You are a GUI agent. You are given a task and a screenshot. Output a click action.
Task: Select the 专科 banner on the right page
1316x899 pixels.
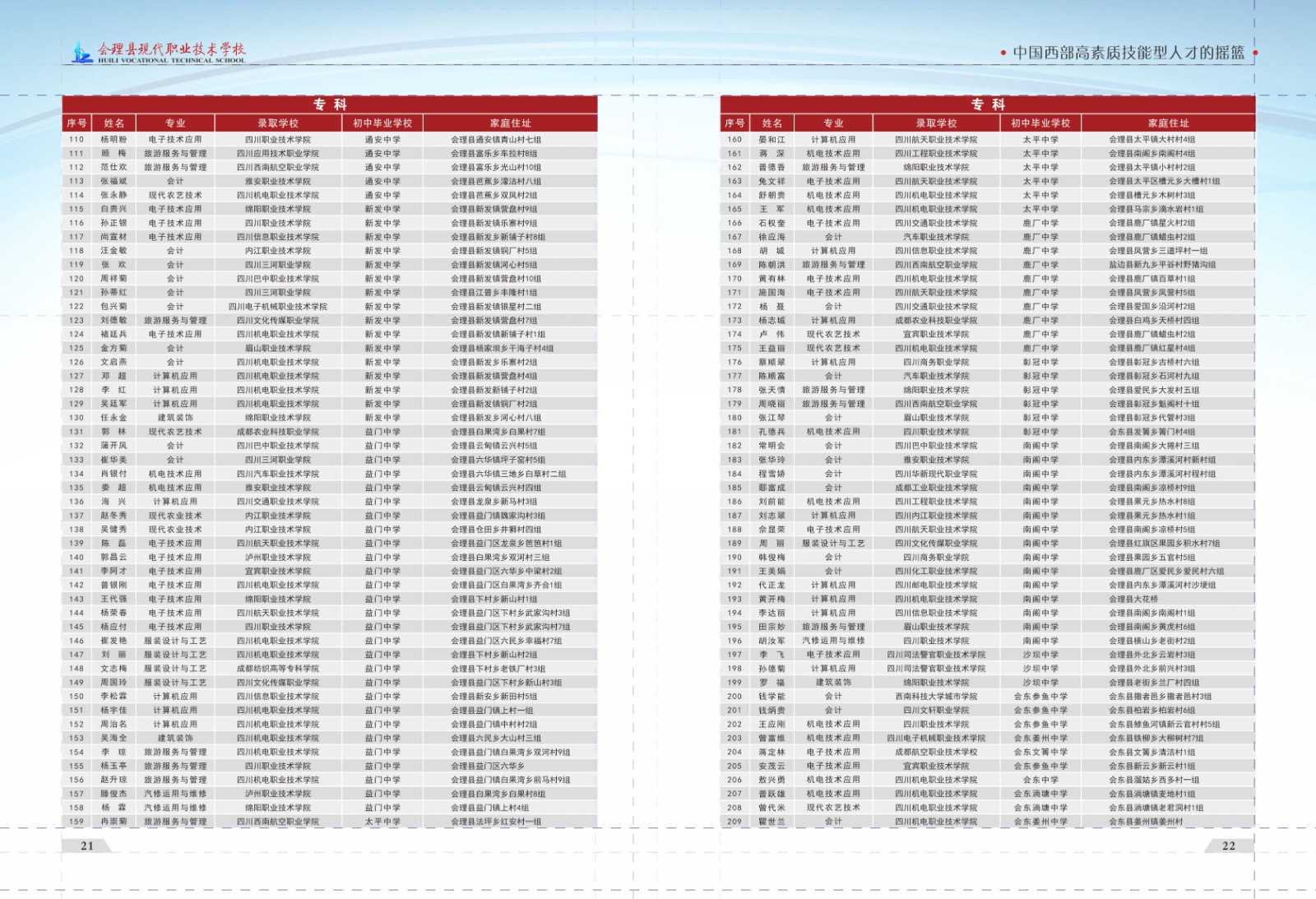click(987, 104)
